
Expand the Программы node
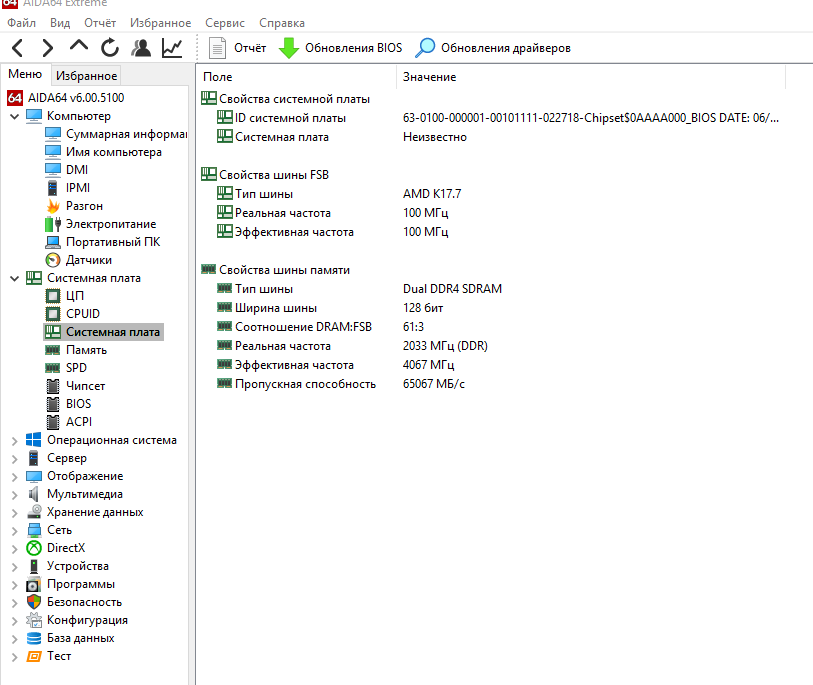coord(15,585)
